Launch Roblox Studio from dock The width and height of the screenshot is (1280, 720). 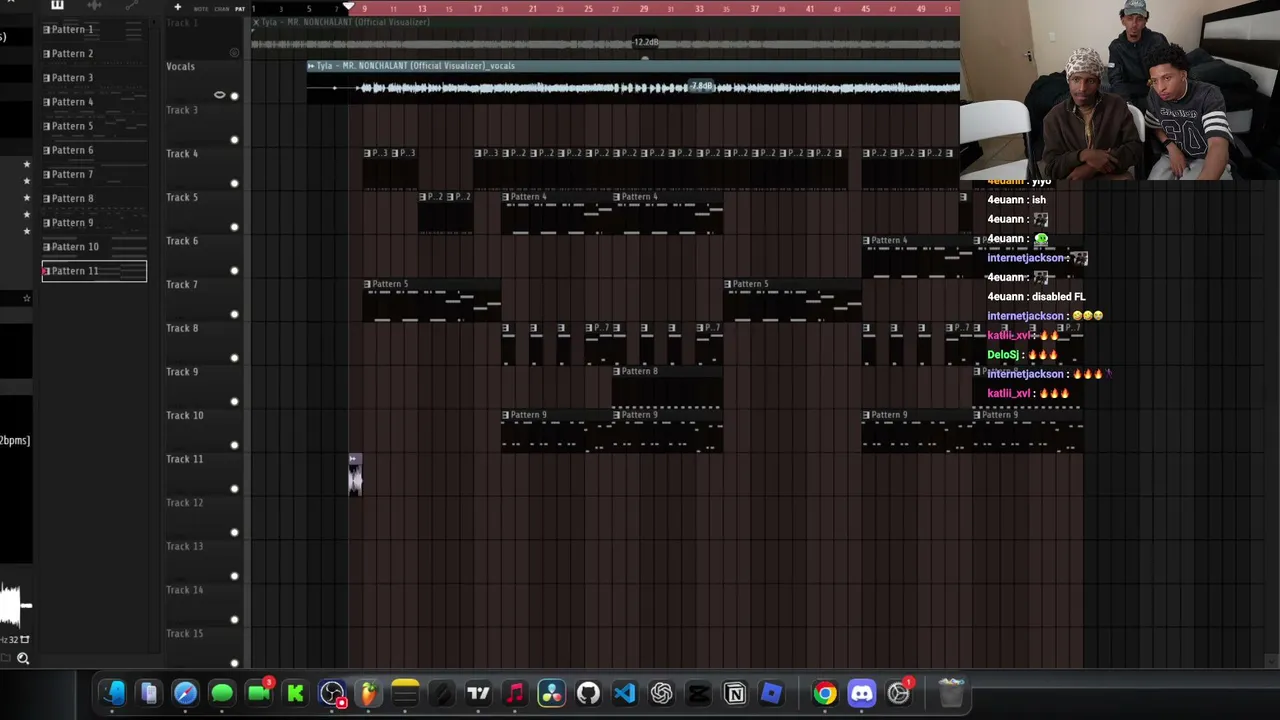(x=771, y=693)
